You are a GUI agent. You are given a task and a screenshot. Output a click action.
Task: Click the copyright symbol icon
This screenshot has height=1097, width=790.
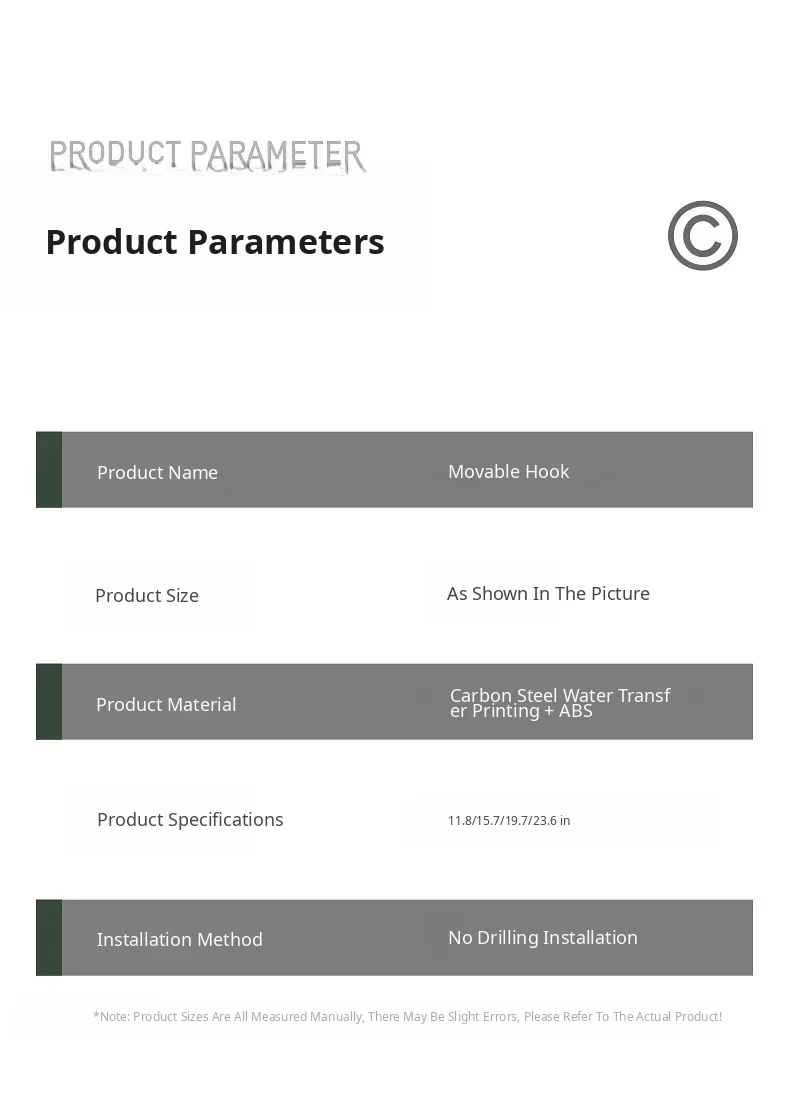click(x=702, y=236)
